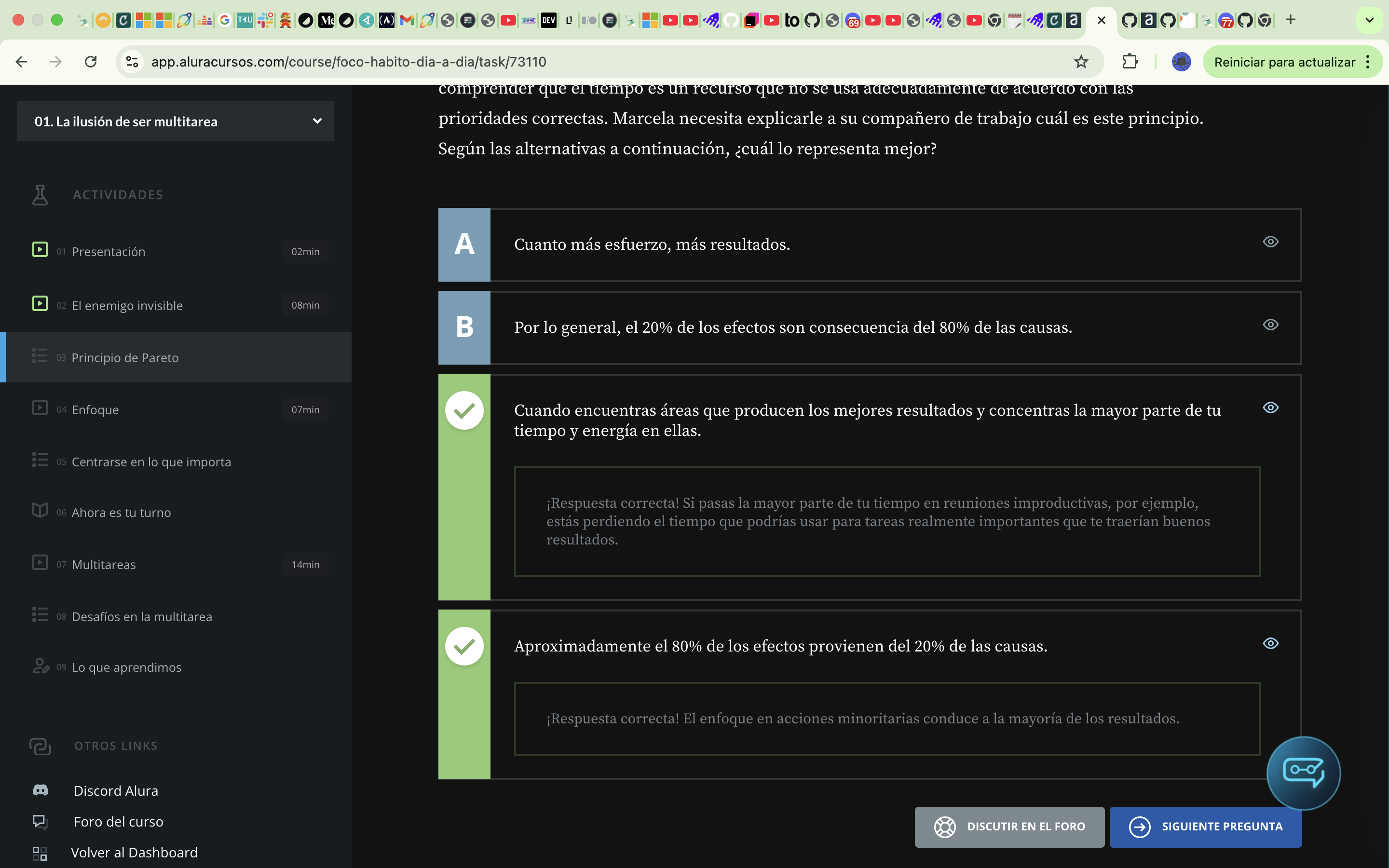Bookmark this page with the star
The height and width of the screenshot is (868, 1389).
coord(1081,61)
